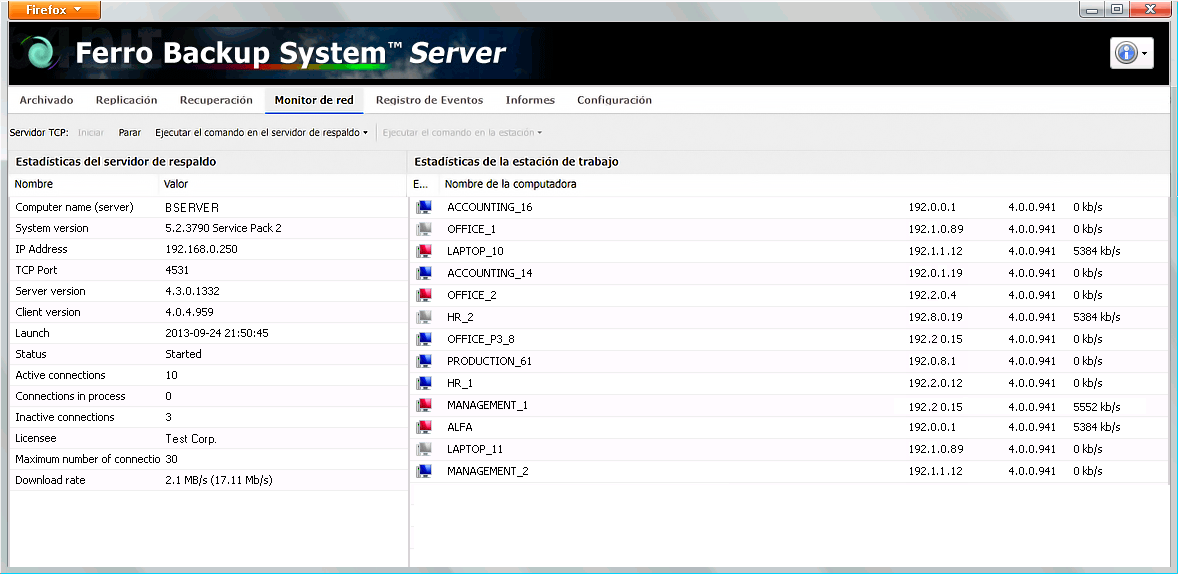The image size is (1178, 574).
Task: Click the Ferro Backup System swirl logo
Action: [x=41, y=53]
